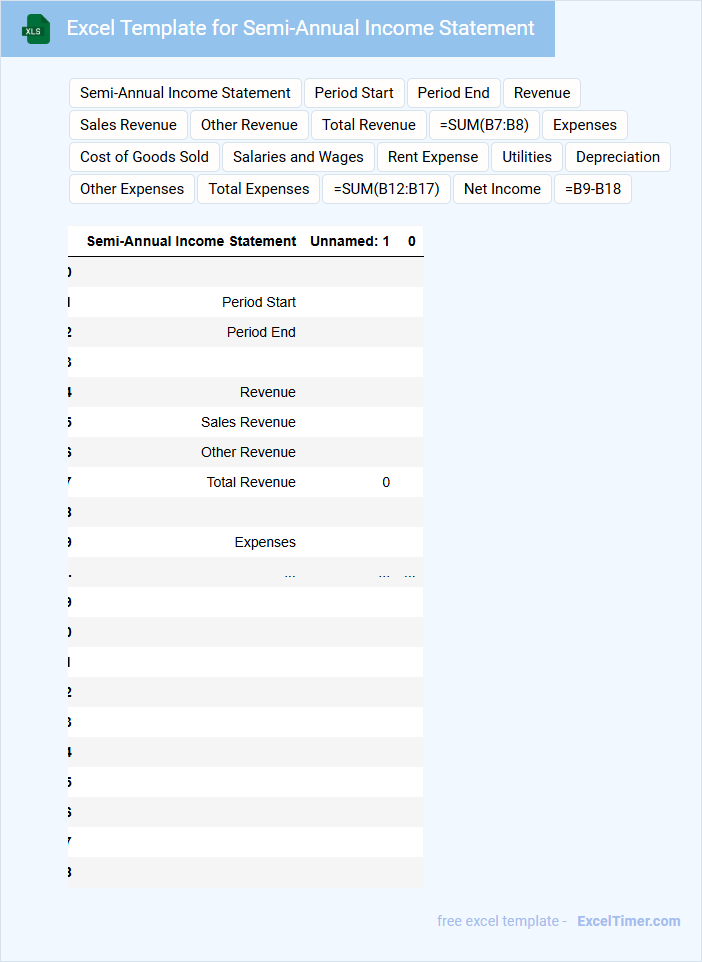Click the Period Start tag

(x=354, y=93)
